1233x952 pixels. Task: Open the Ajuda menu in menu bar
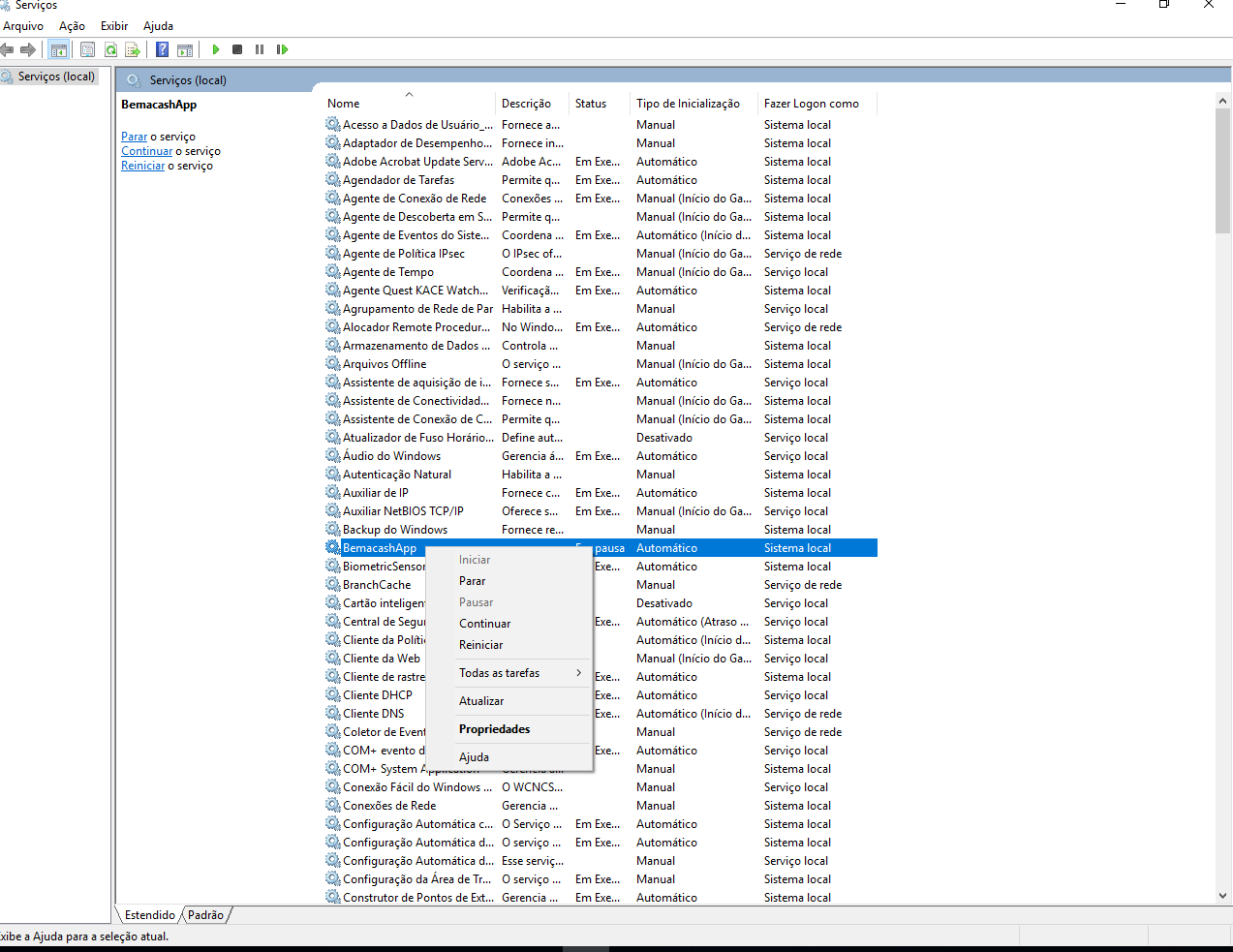pos(158,26)
